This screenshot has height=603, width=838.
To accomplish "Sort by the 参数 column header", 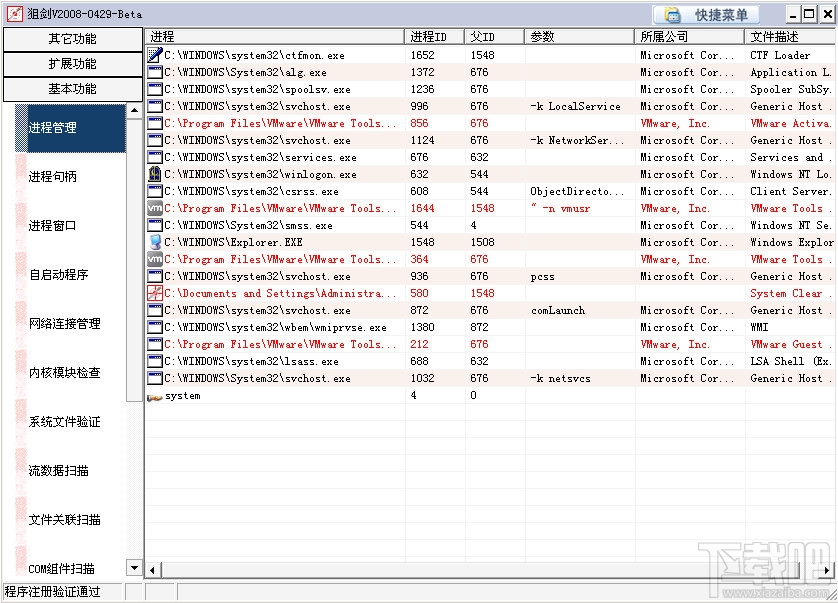I will pos(580,37).
